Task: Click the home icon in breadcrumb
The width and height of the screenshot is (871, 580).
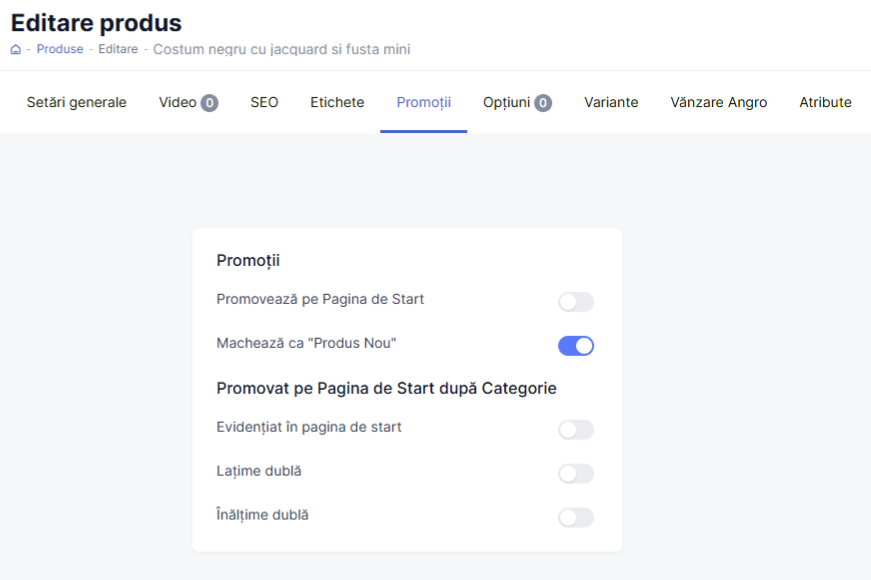Action: (16, 49)
